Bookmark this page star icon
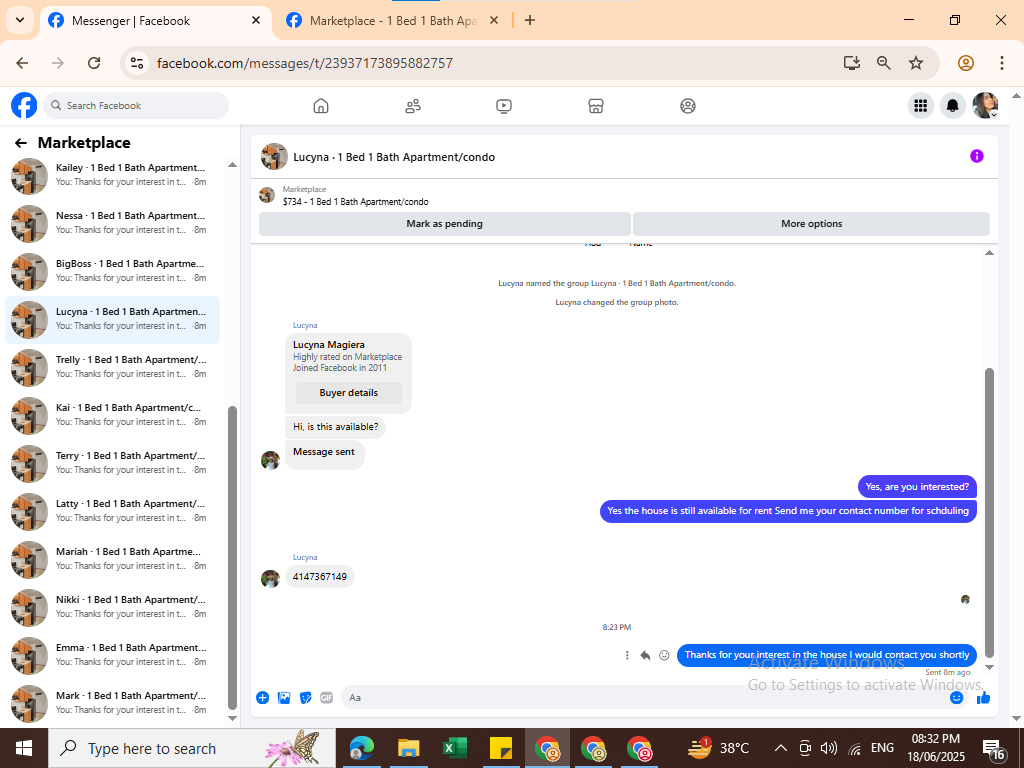The height and width of the screenshot is (768, 1024). pyautogui.click(x=916, y=63)
